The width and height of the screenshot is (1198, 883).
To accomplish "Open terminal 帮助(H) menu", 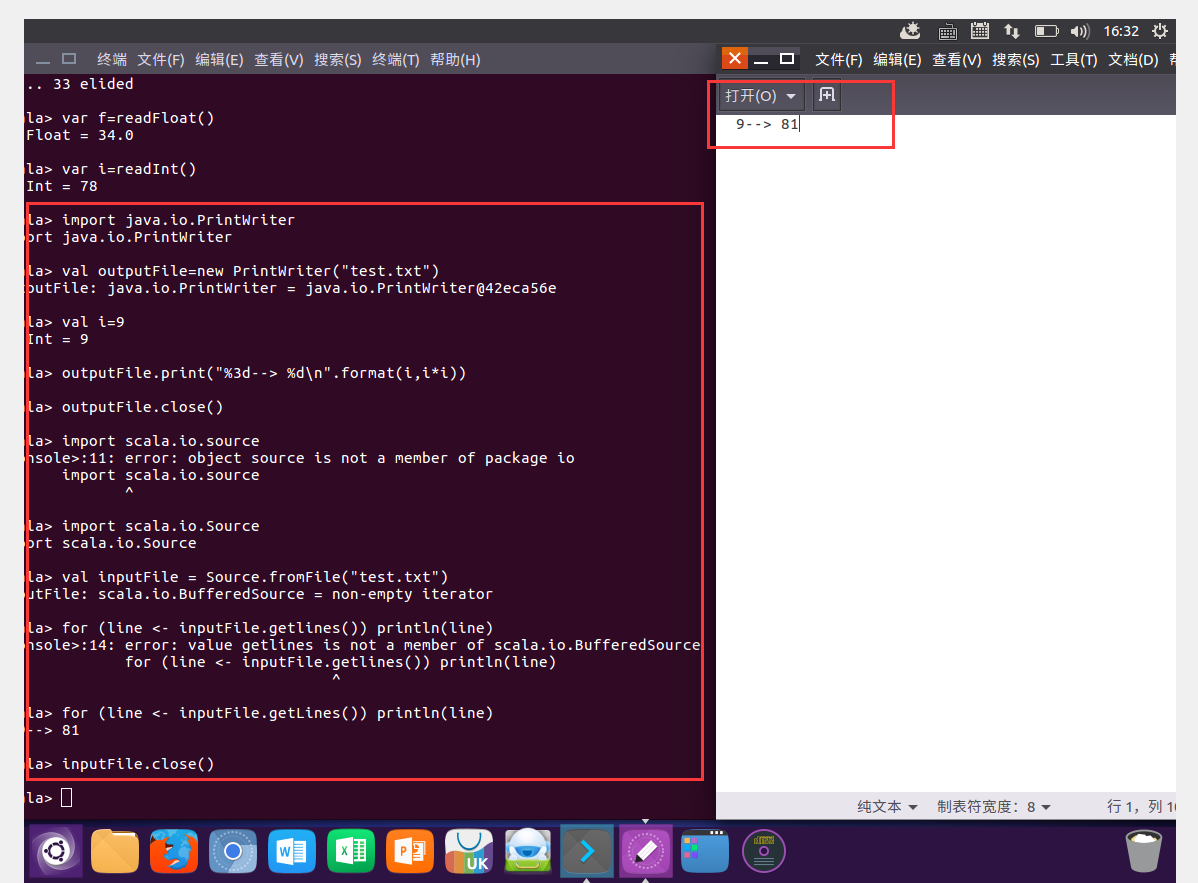I will [x=455, y=60].
